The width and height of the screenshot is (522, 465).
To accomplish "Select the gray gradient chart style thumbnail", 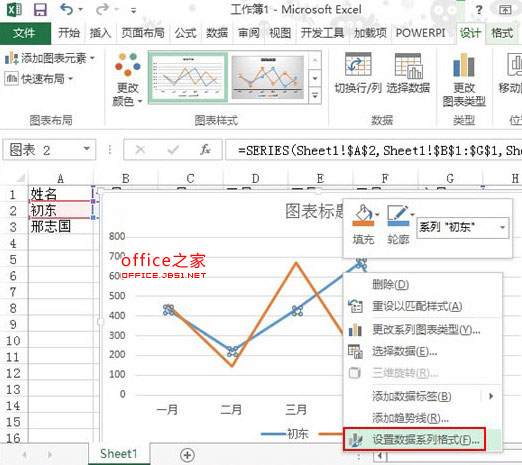I will [x=268, y=77].
